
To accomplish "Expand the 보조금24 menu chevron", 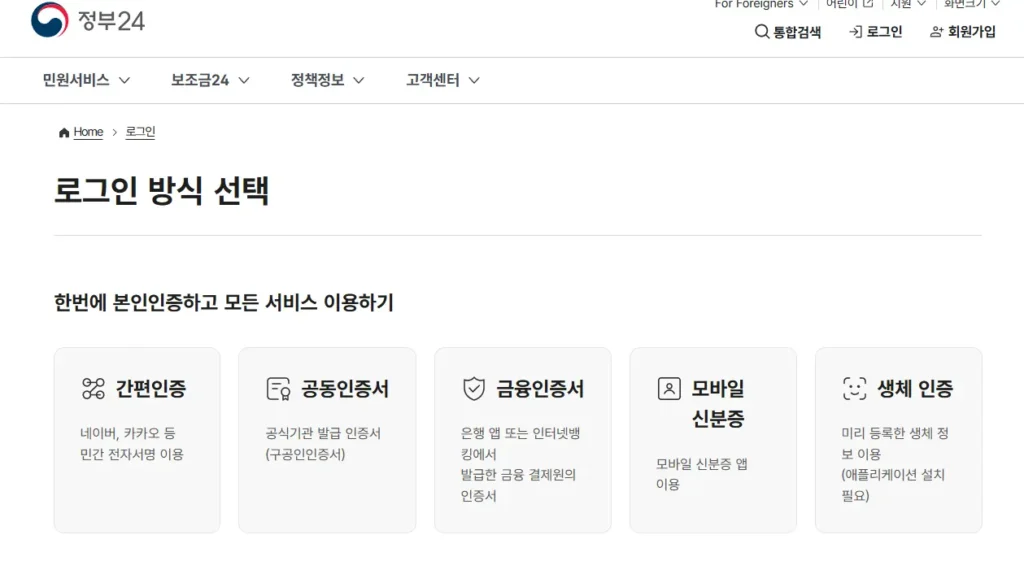I will pyautogui.click(x=244, y=80).
